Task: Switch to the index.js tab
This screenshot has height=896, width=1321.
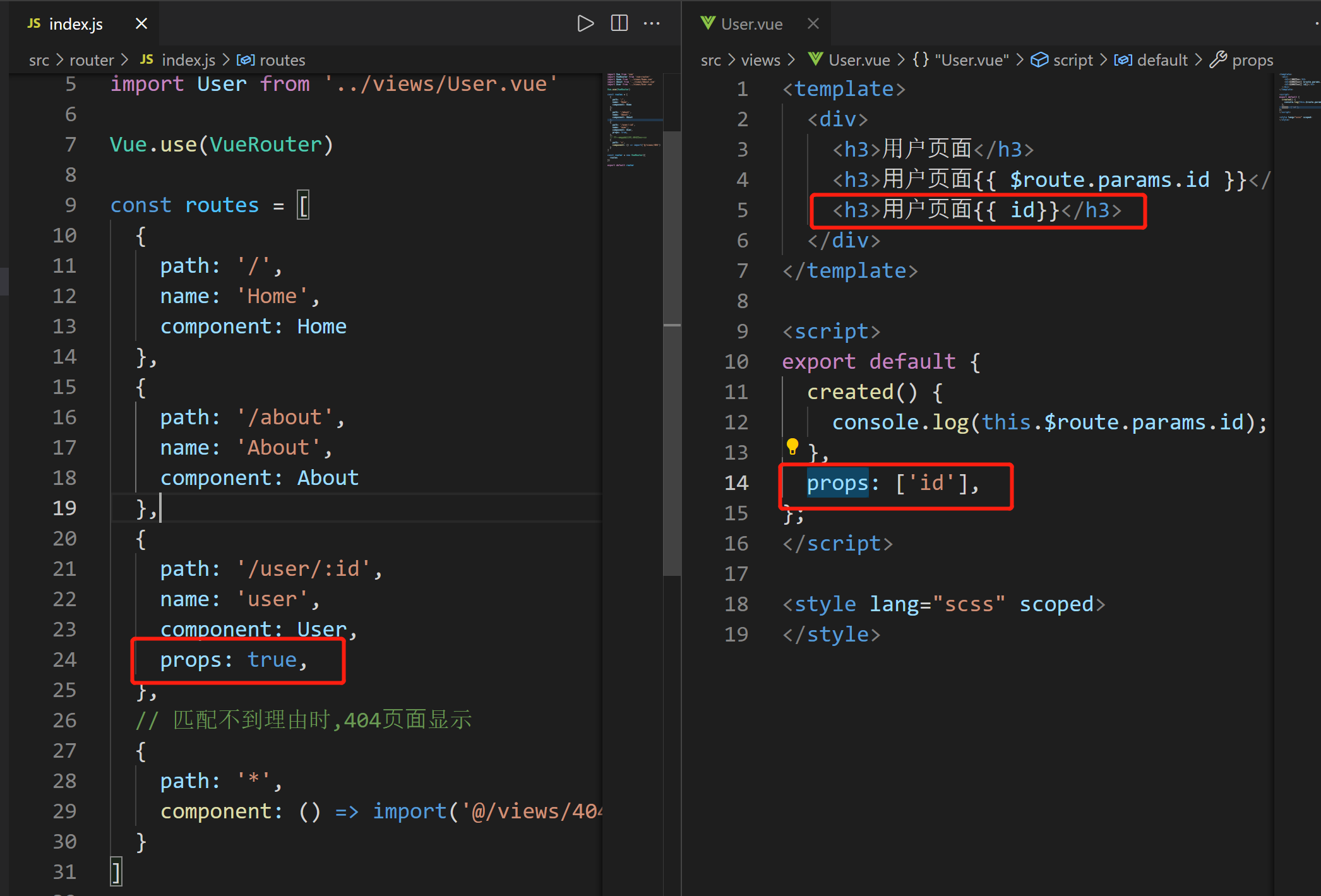Action: click(x=76, y=24)
